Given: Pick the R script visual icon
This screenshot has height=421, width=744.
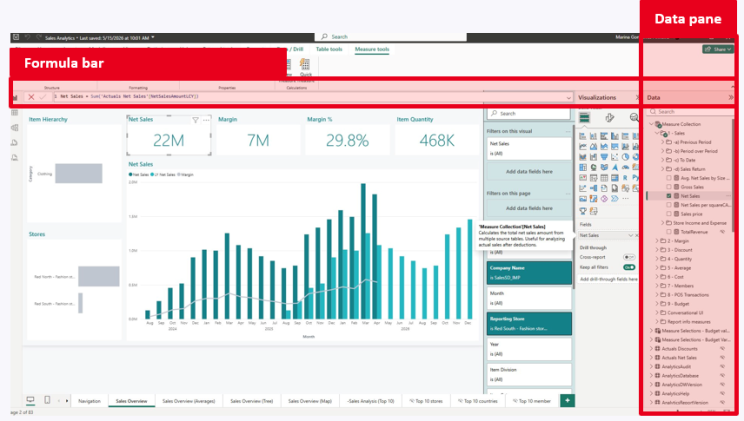Looking at the screenshot, I should 625,178.
